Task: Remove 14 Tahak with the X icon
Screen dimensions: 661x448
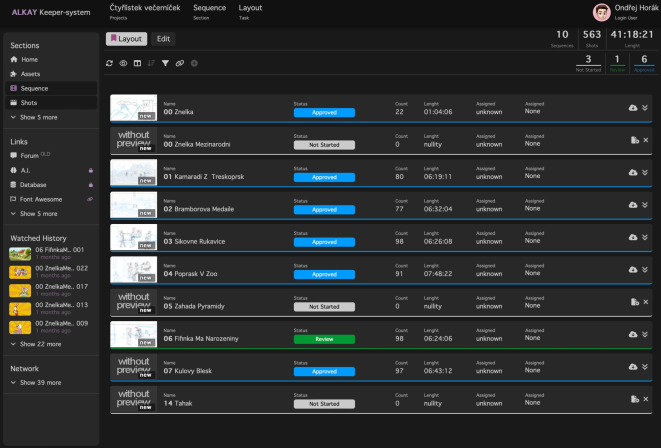Action: 646,399
